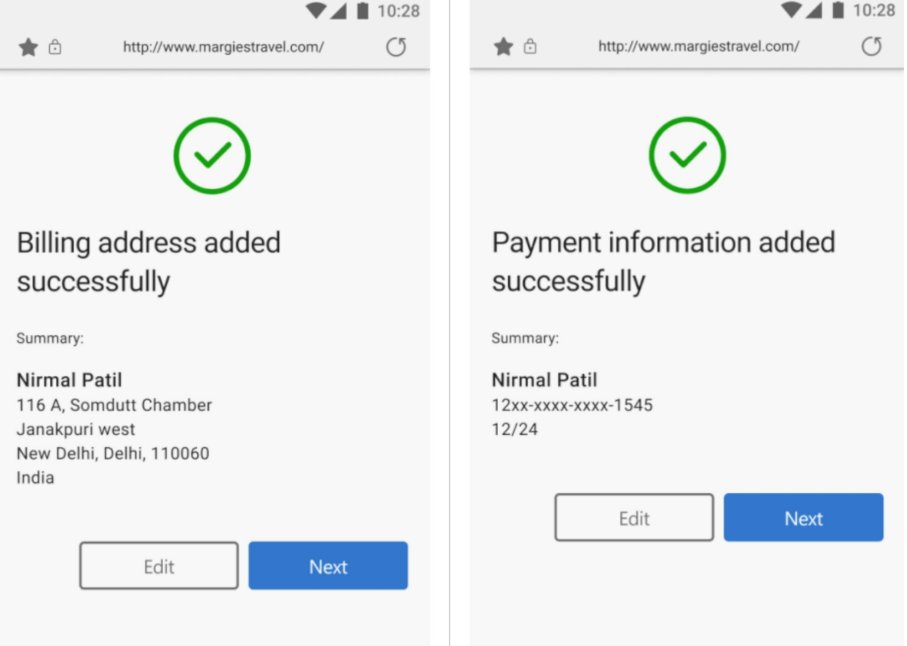Tap the lock icon in the billing screen address bar
The height and width of the screenshot is (646, 907).
tap(55, 47)
